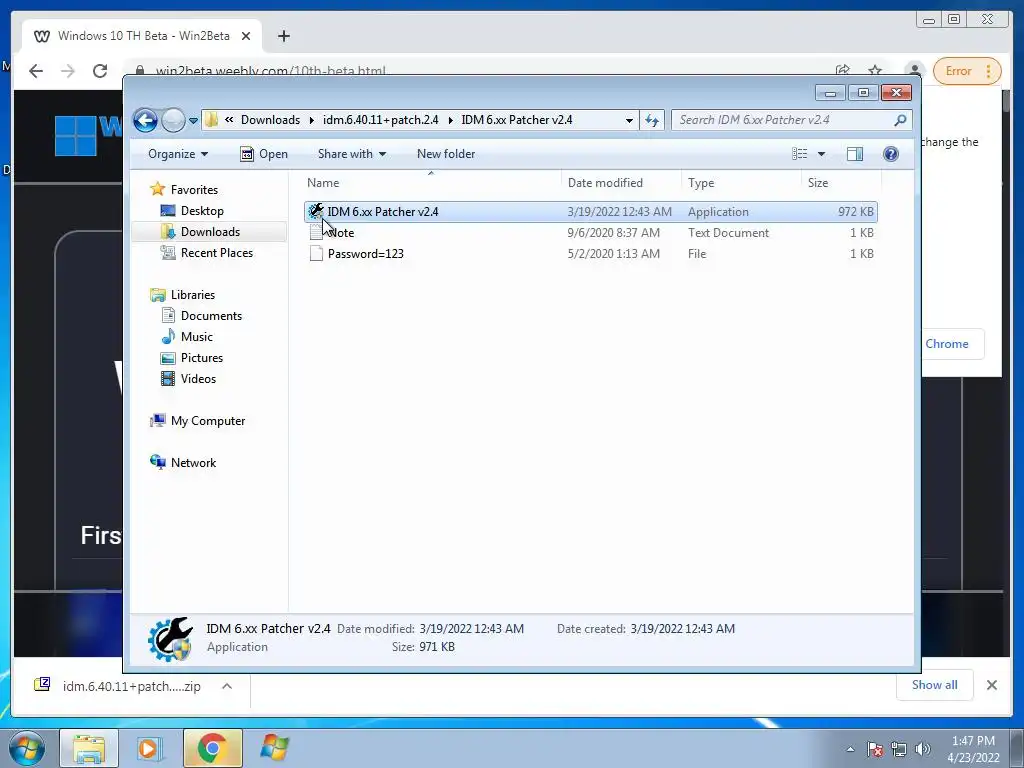
Task: Click the IDM Patcher wrench icon in list
Action: [316, 211]
